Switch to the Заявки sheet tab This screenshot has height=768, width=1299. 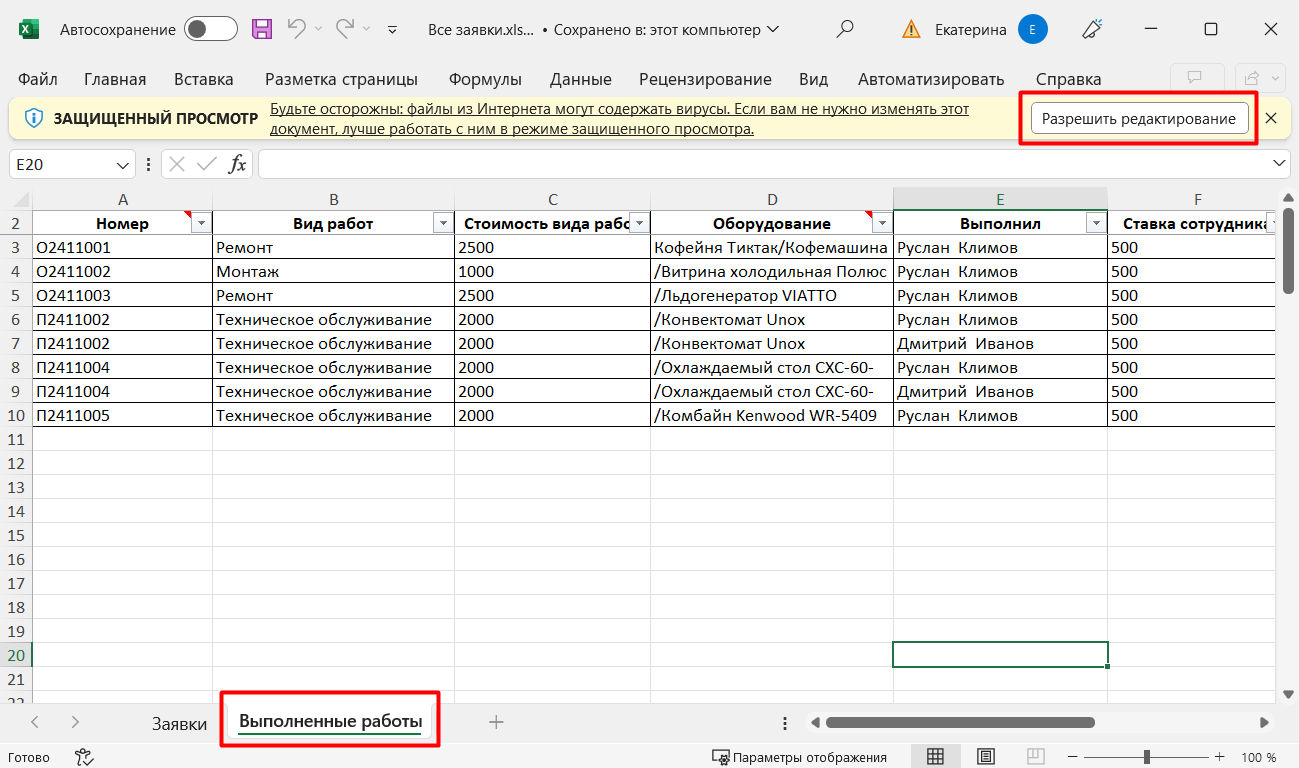point(179,723)
